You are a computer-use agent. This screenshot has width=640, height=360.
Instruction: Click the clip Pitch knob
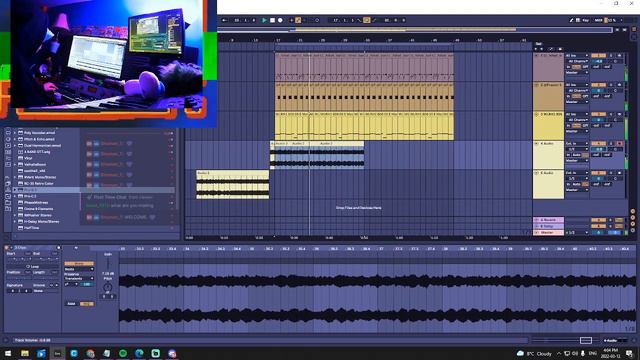click(x=108, y=287)
